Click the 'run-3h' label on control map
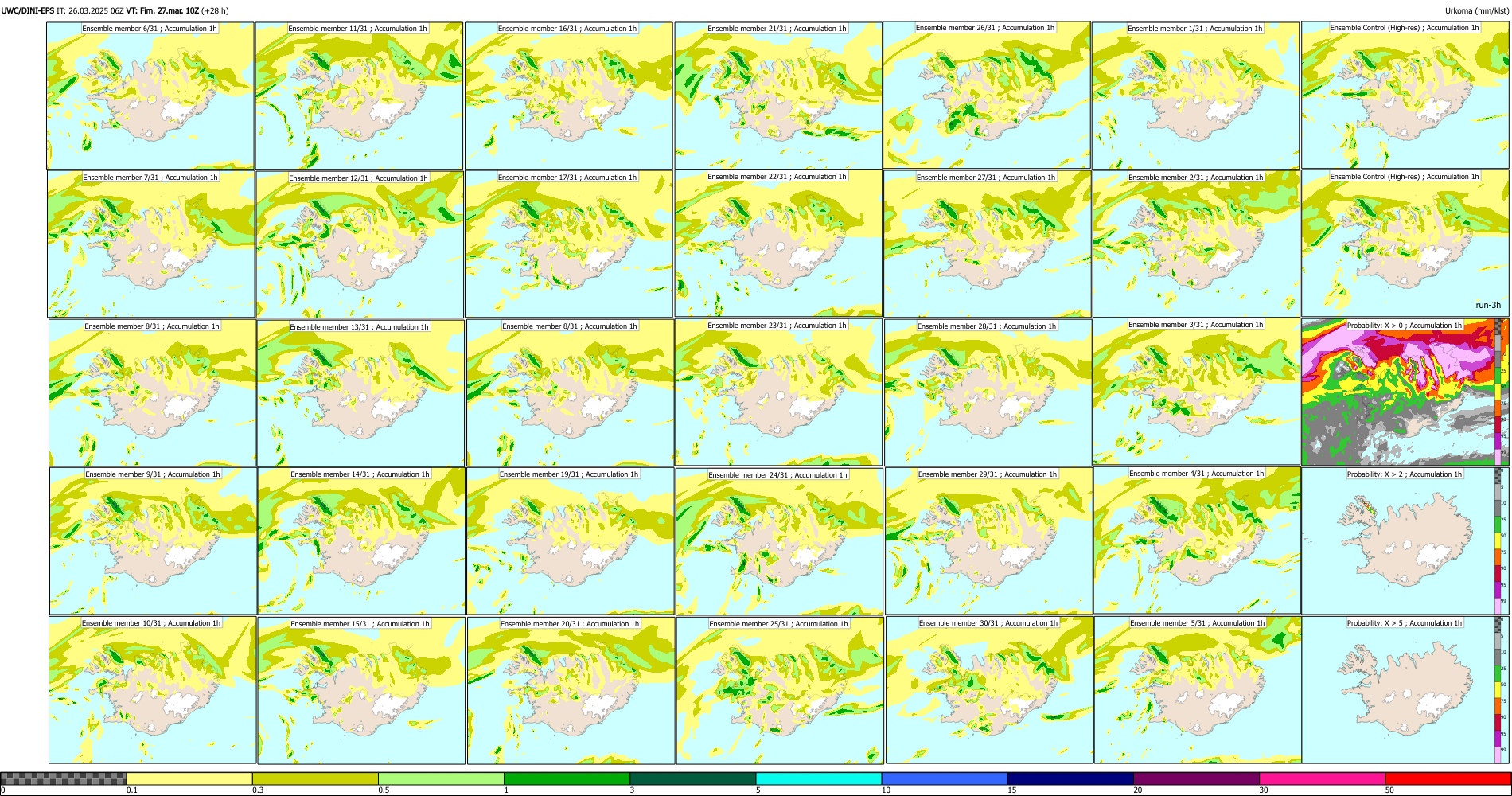 pos(1488,306)
